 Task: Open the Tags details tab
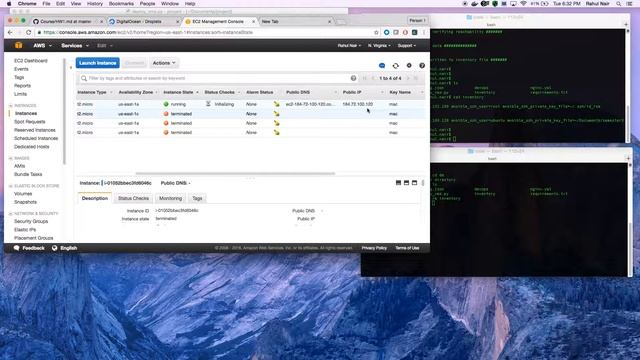coord(197,198)
